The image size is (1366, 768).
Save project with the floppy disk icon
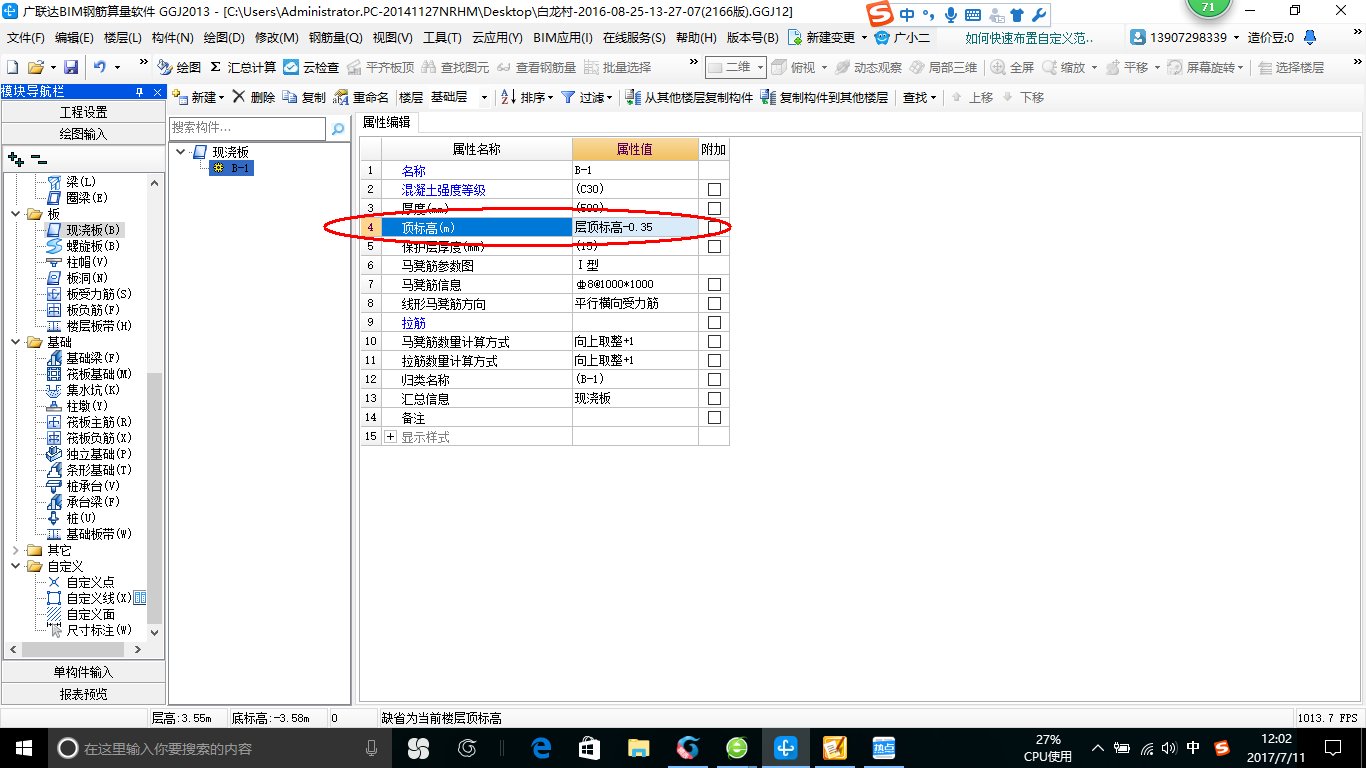coord(71,67)
